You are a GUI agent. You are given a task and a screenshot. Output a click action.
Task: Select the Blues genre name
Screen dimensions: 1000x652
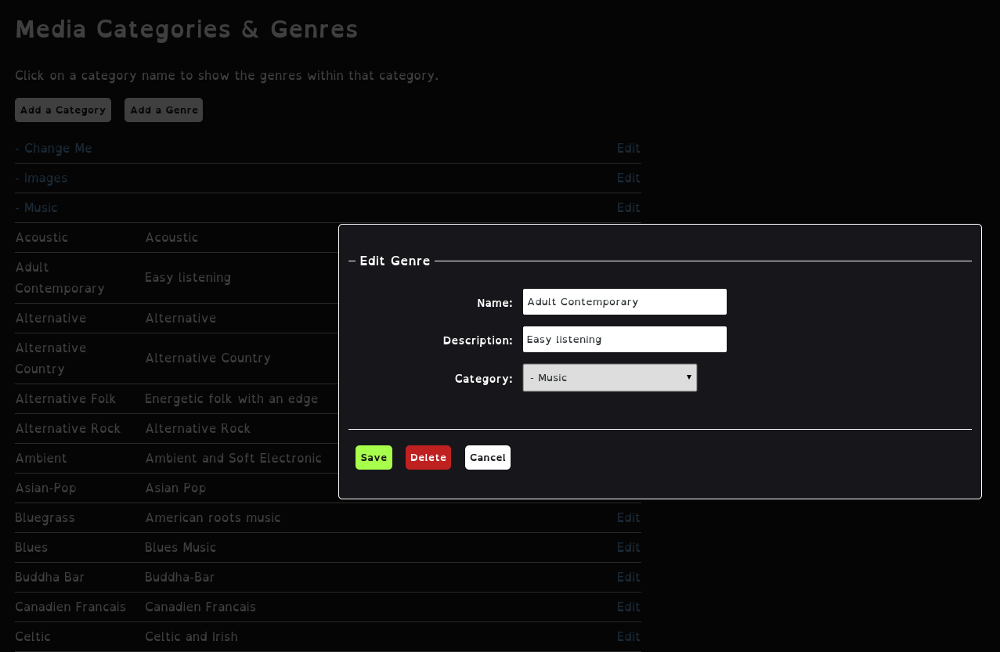pos(31,547)
